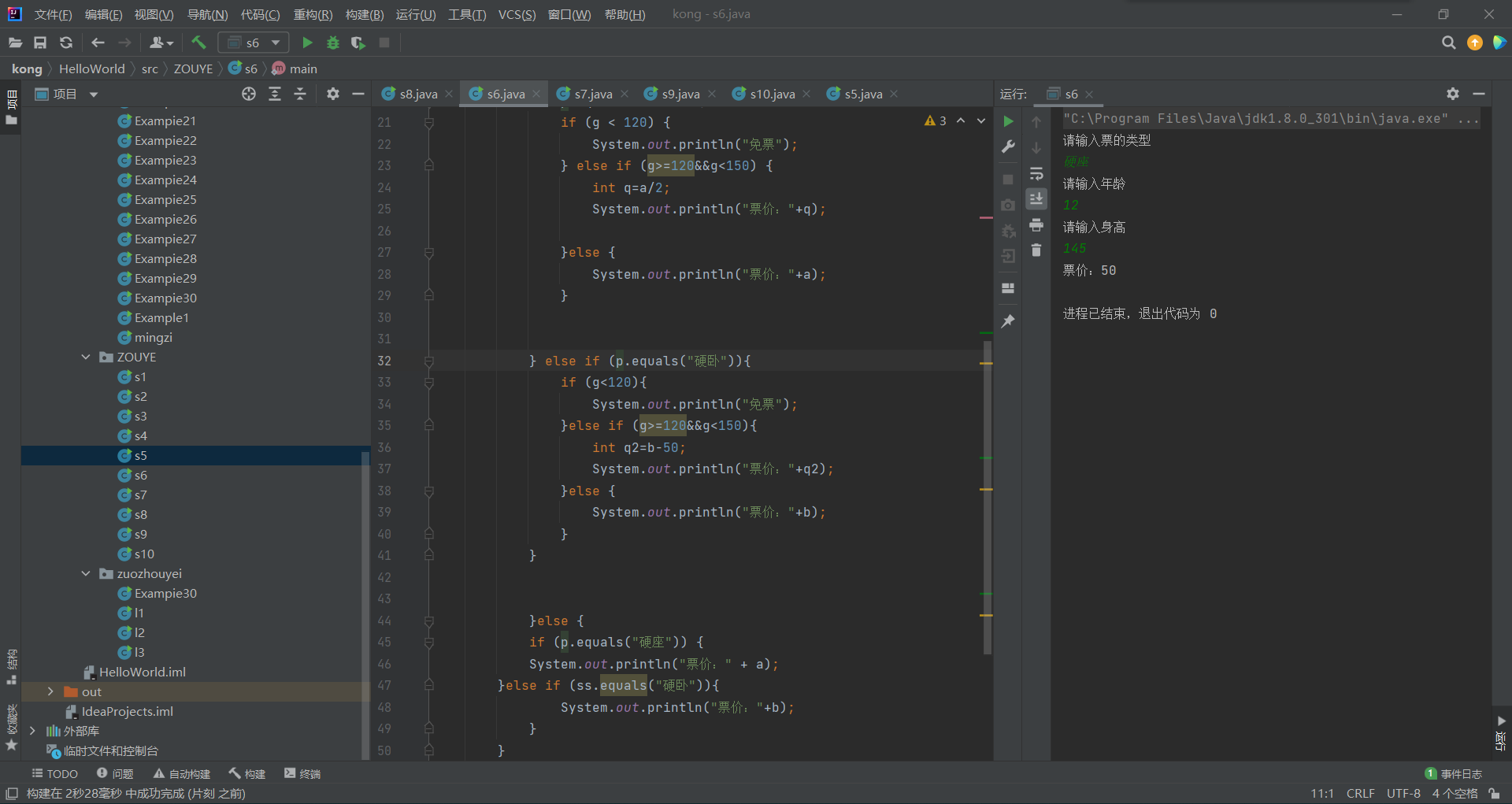Toggle scroll to end in console
This screenshot has height=804, width=1512.
click(1036, 198)
